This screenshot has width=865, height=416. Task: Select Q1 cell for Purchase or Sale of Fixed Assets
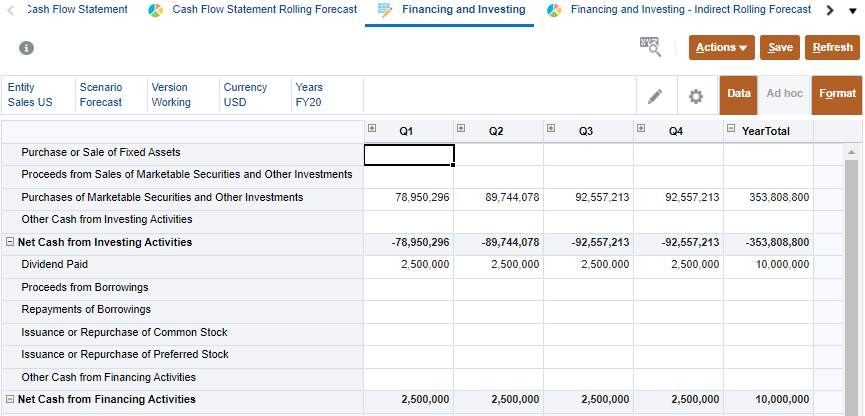coord(409,154)
